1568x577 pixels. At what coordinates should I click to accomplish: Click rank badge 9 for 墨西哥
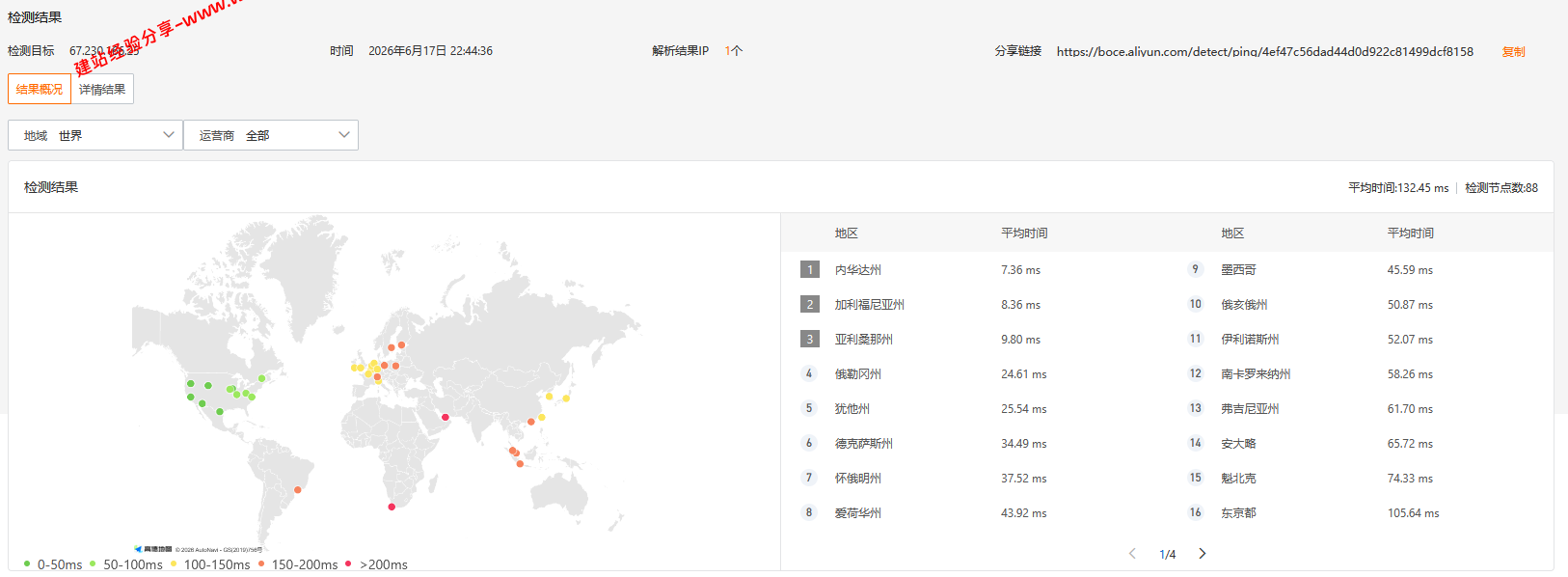(x=1196, y=269)
